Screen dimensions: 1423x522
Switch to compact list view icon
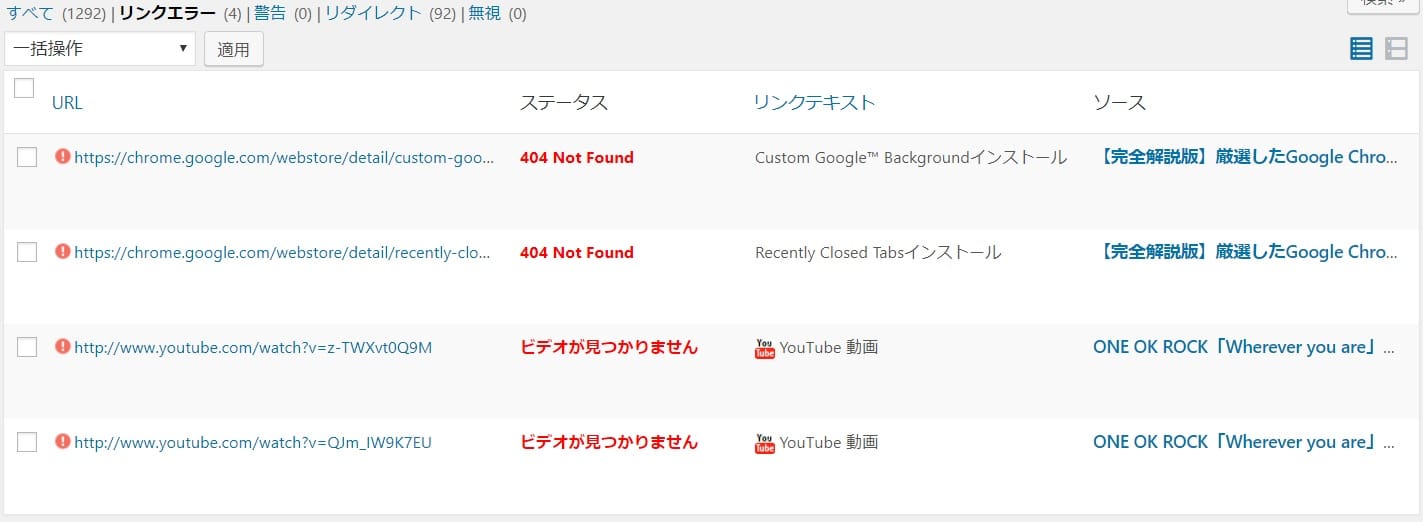[1396, 49]
